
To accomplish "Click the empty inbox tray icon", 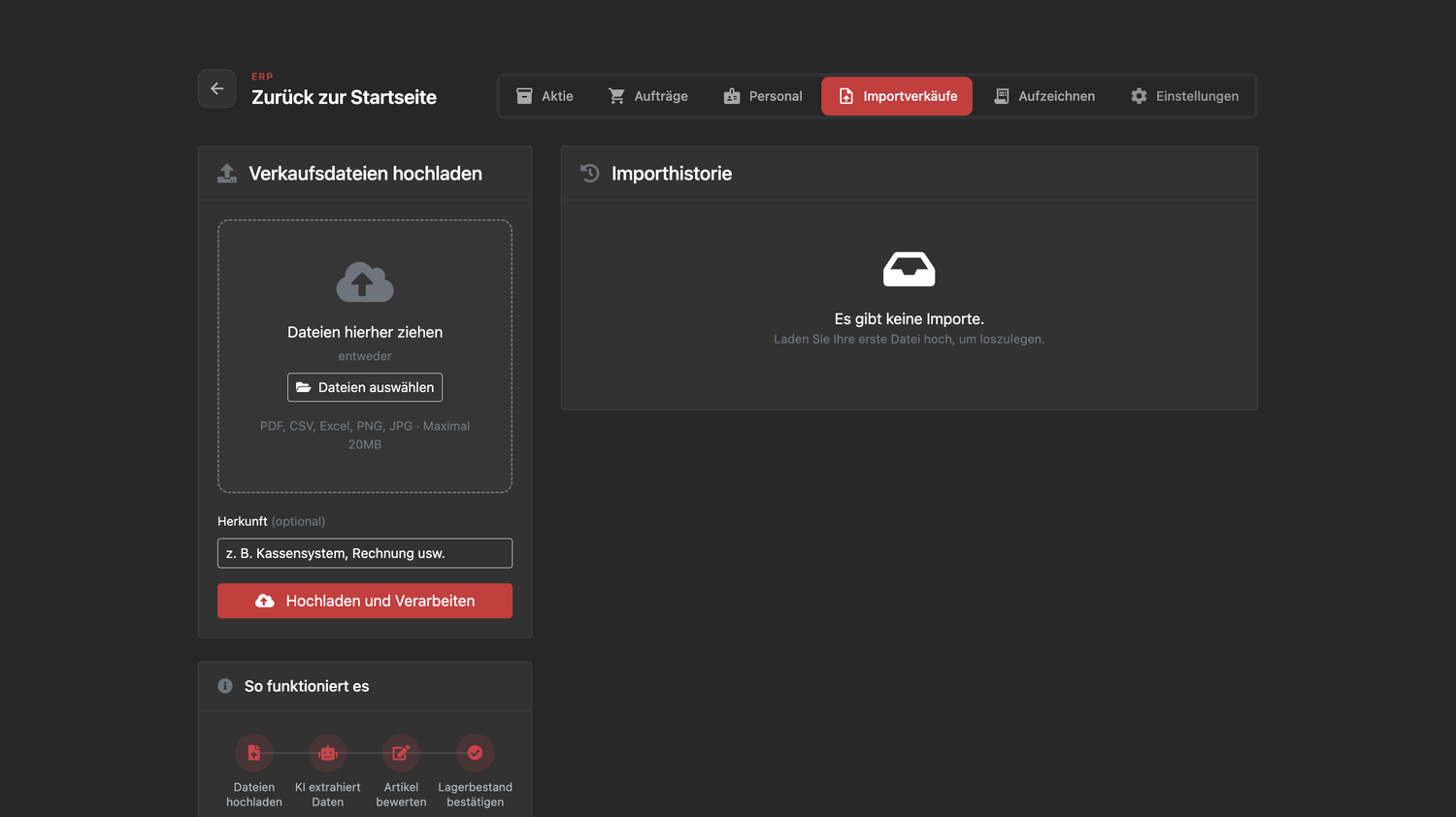I will pyautogui.click(x=909, y=269).
